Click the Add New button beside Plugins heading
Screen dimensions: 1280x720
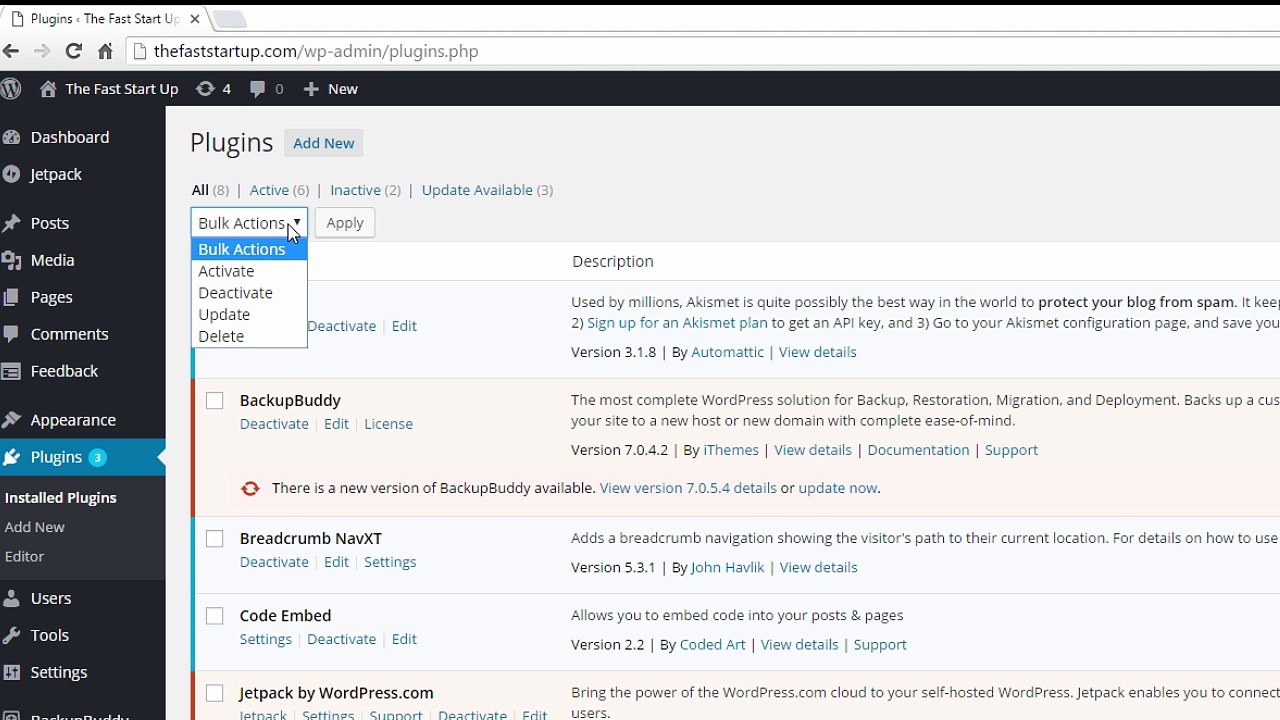click(324, 143)
